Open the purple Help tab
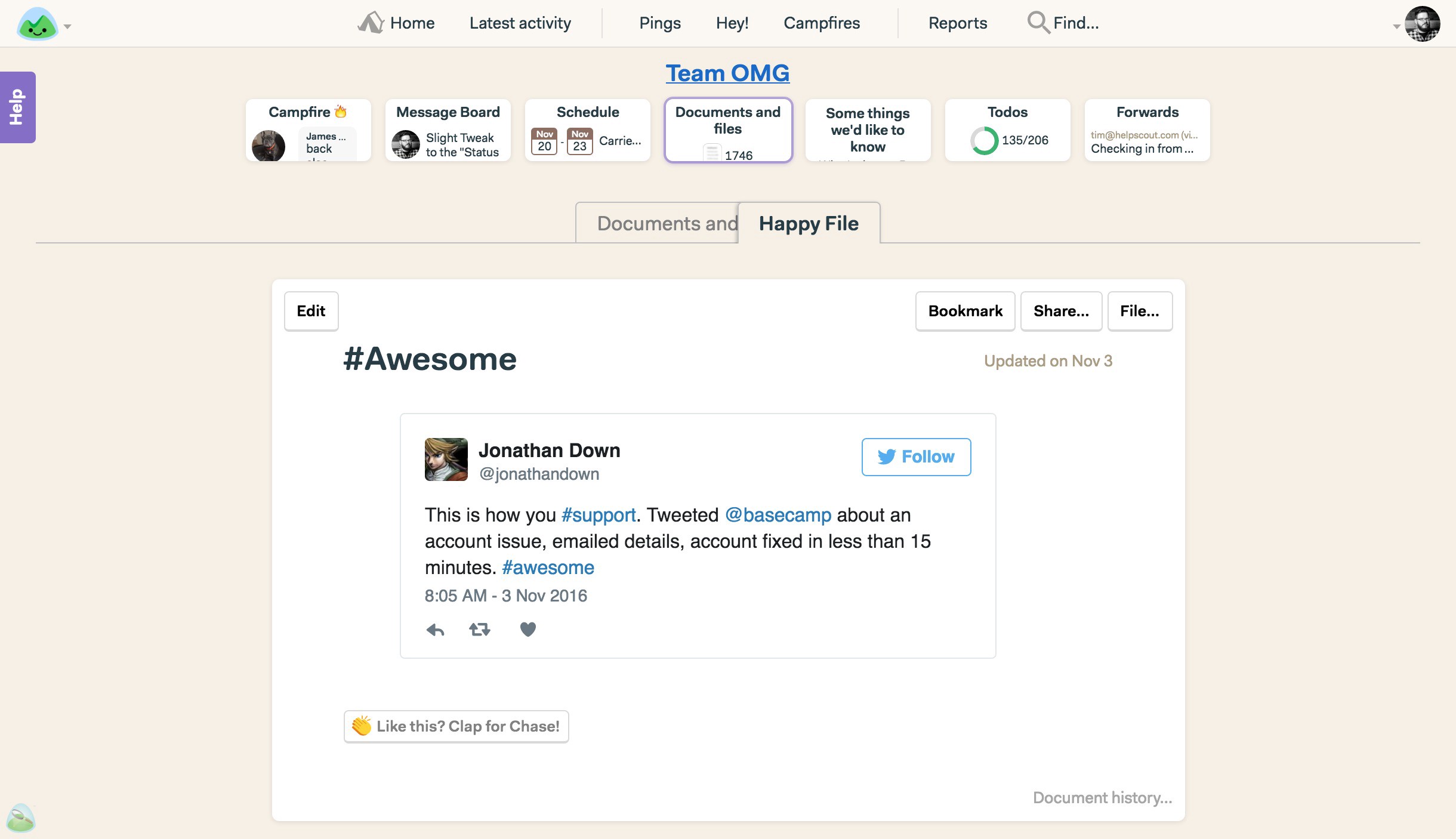The image size is (1456, 839). point(17,107)
